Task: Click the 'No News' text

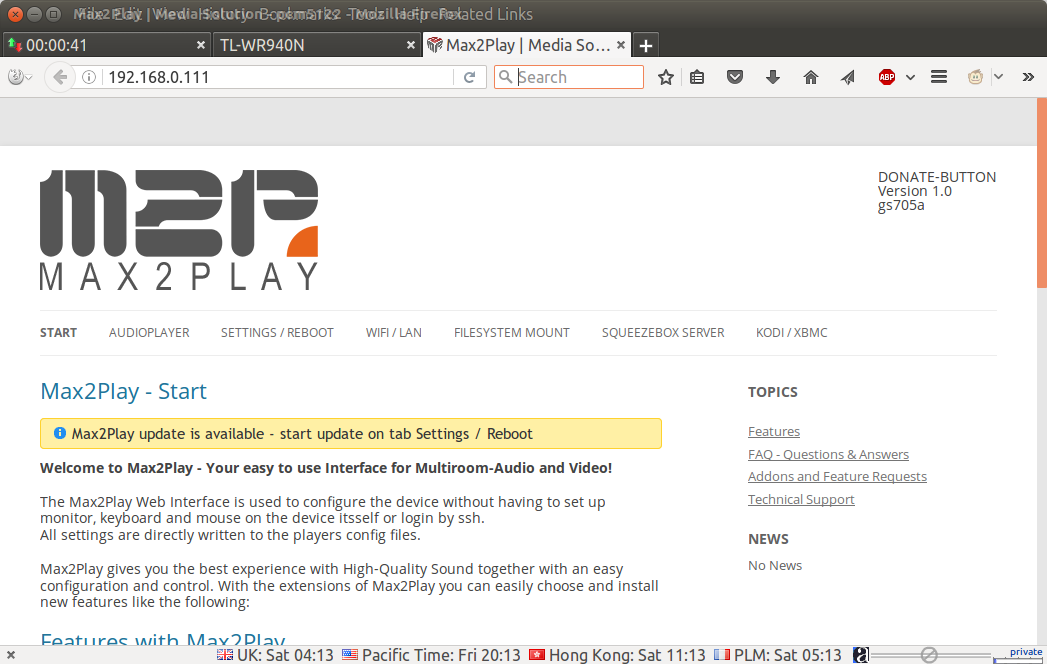Action: pos(775,565)
